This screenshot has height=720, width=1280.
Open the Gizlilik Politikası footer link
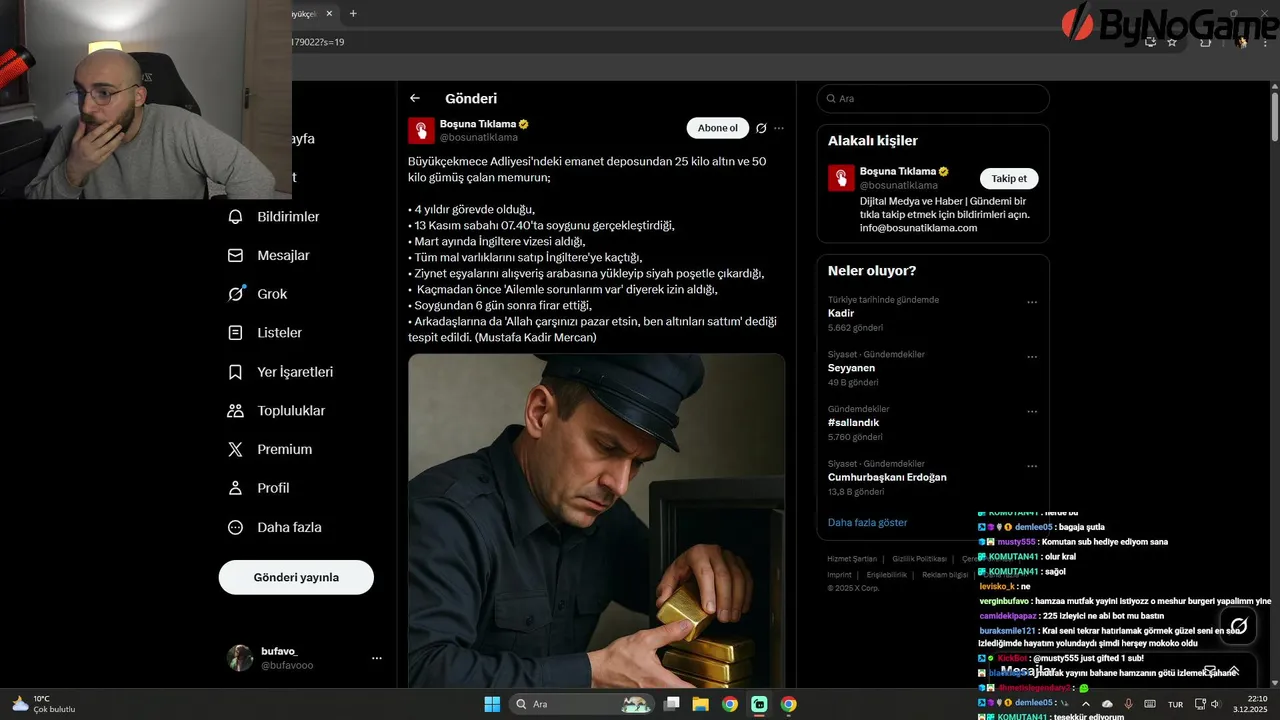[919, 559]
